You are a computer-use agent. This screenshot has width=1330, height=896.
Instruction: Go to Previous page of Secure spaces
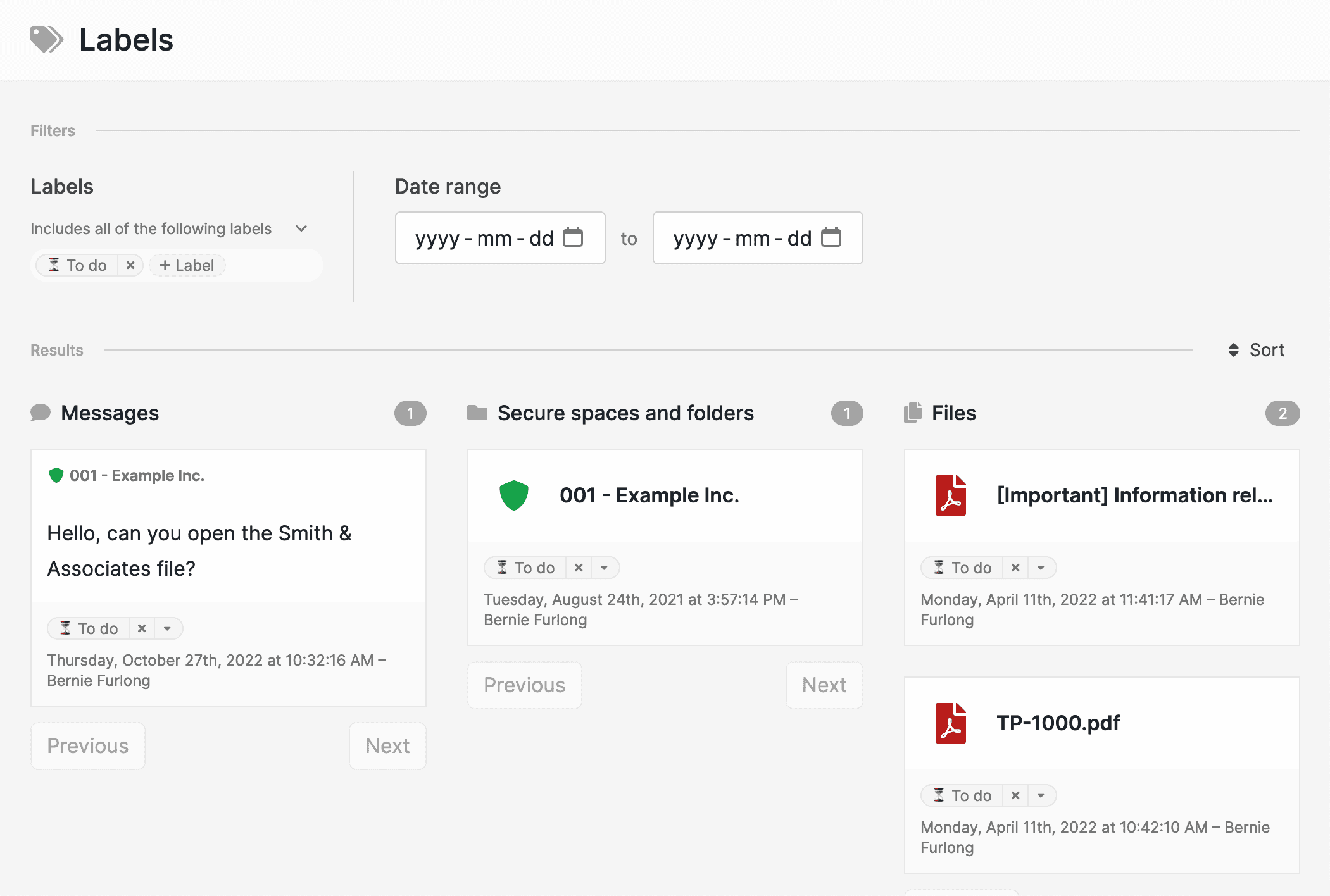pos(525,685)
